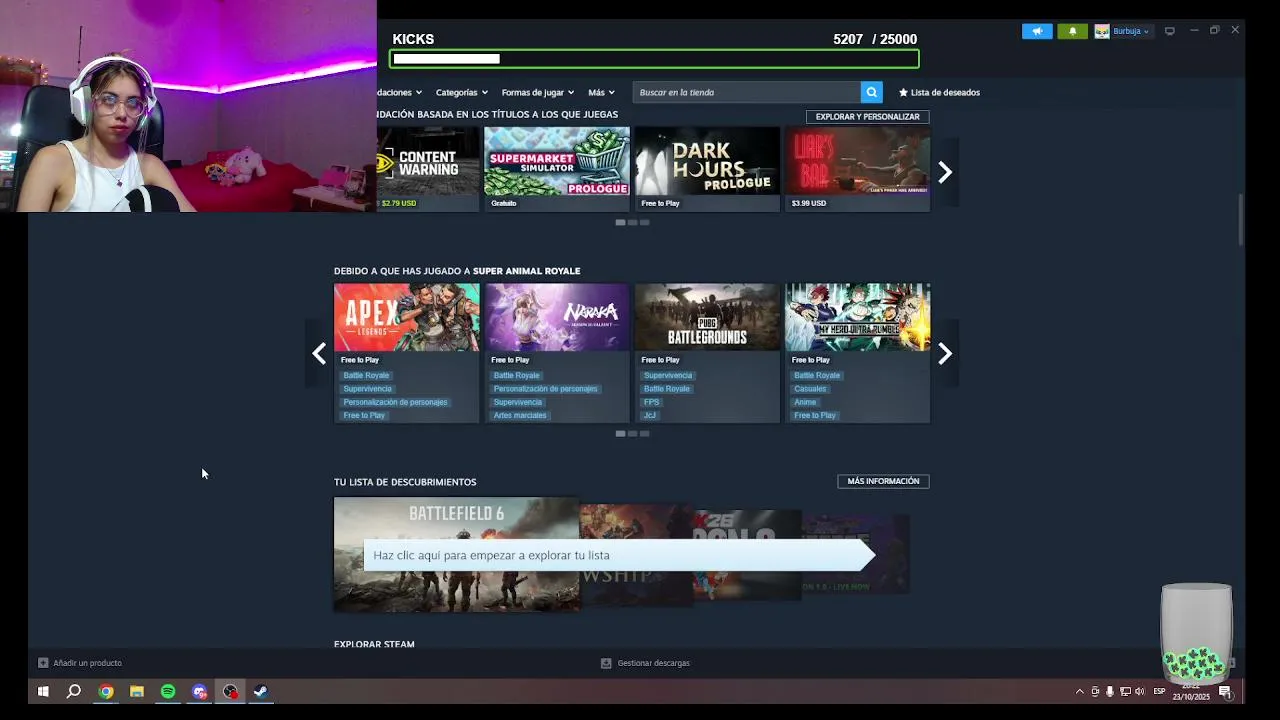Toggle Big Picture mode monitor icon
Screen dimensions: 1280x720
click(1170, 31)
